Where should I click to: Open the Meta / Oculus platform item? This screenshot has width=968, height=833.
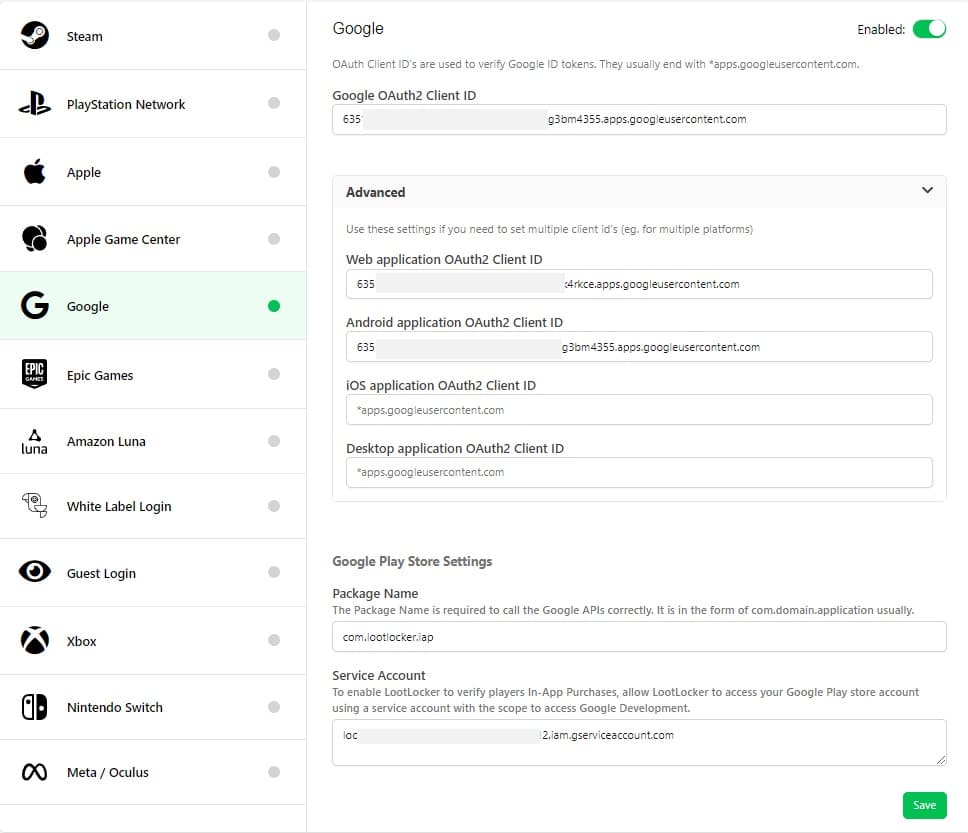pyautogui.click(x=108, y=772)
